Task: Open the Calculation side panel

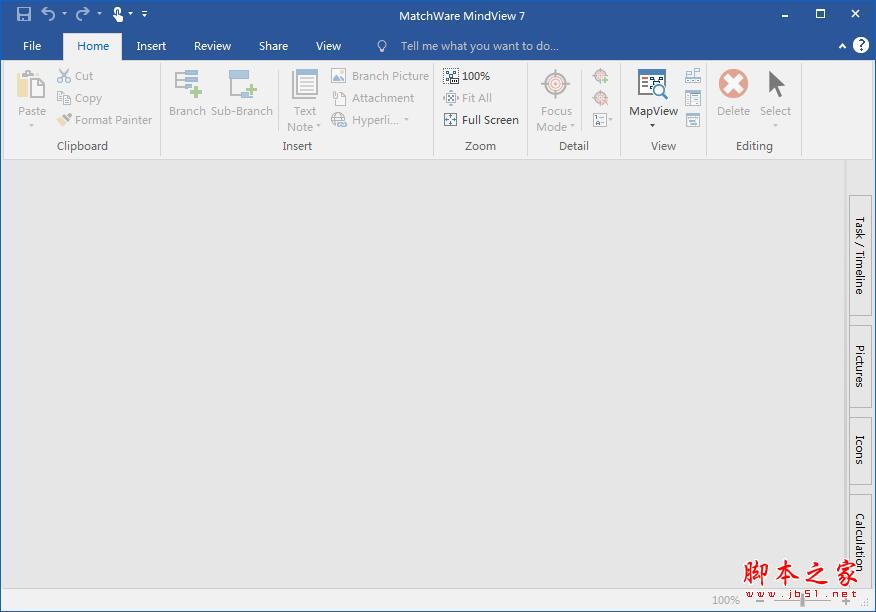Action: (x=860, y=541)
